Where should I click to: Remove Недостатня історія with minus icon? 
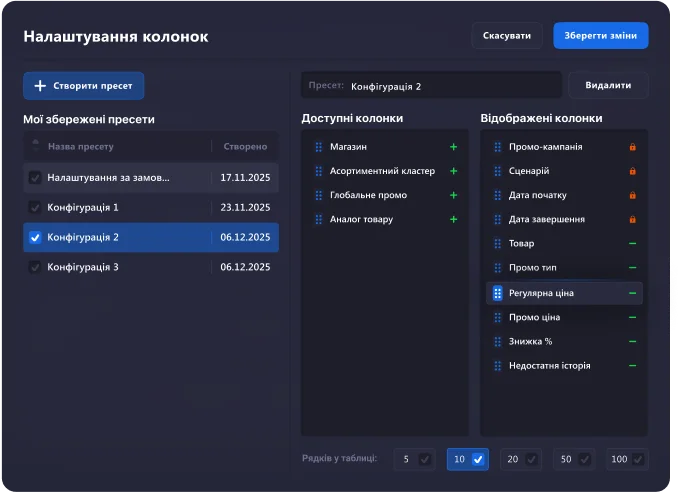[632, 366]
